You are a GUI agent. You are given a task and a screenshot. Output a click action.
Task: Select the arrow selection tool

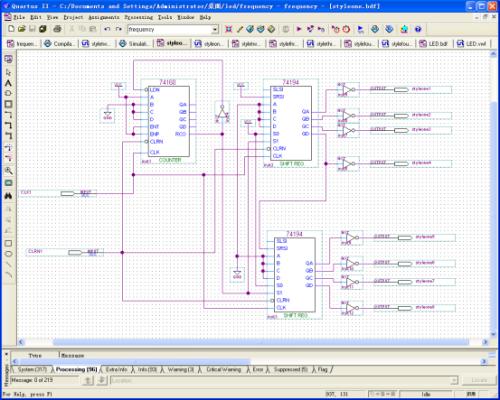coord(8,72)
